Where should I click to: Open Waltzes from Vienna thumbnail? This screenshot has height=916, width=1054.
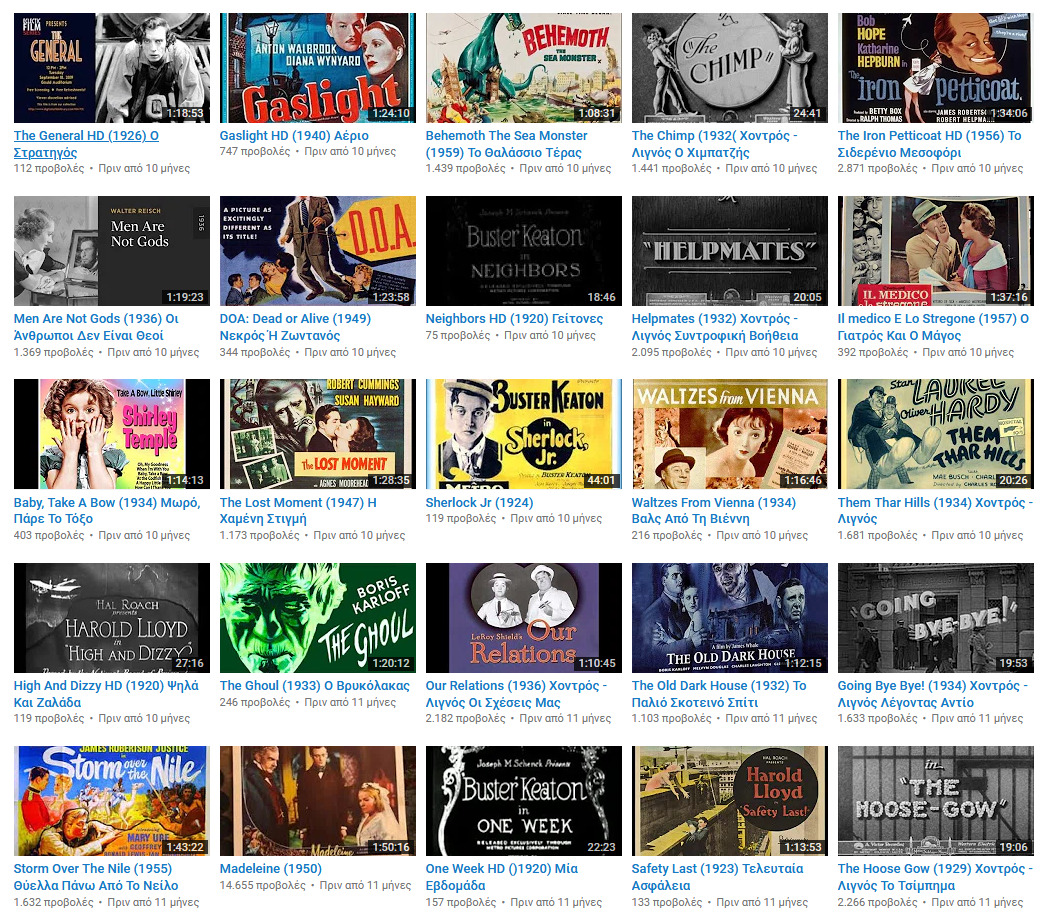tap(729, 433)
